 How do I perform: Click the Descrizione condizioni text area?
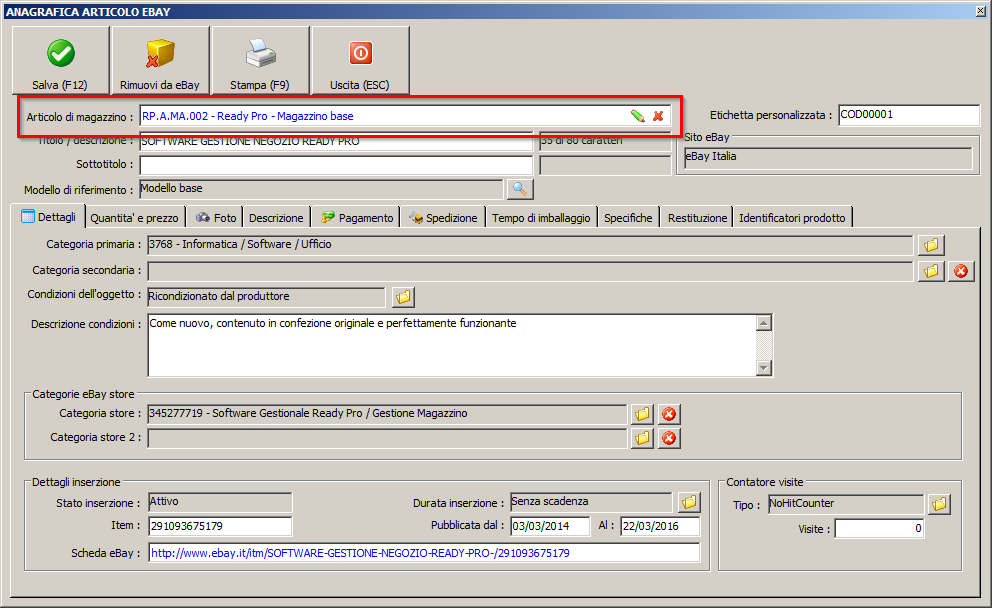[452, 345]
